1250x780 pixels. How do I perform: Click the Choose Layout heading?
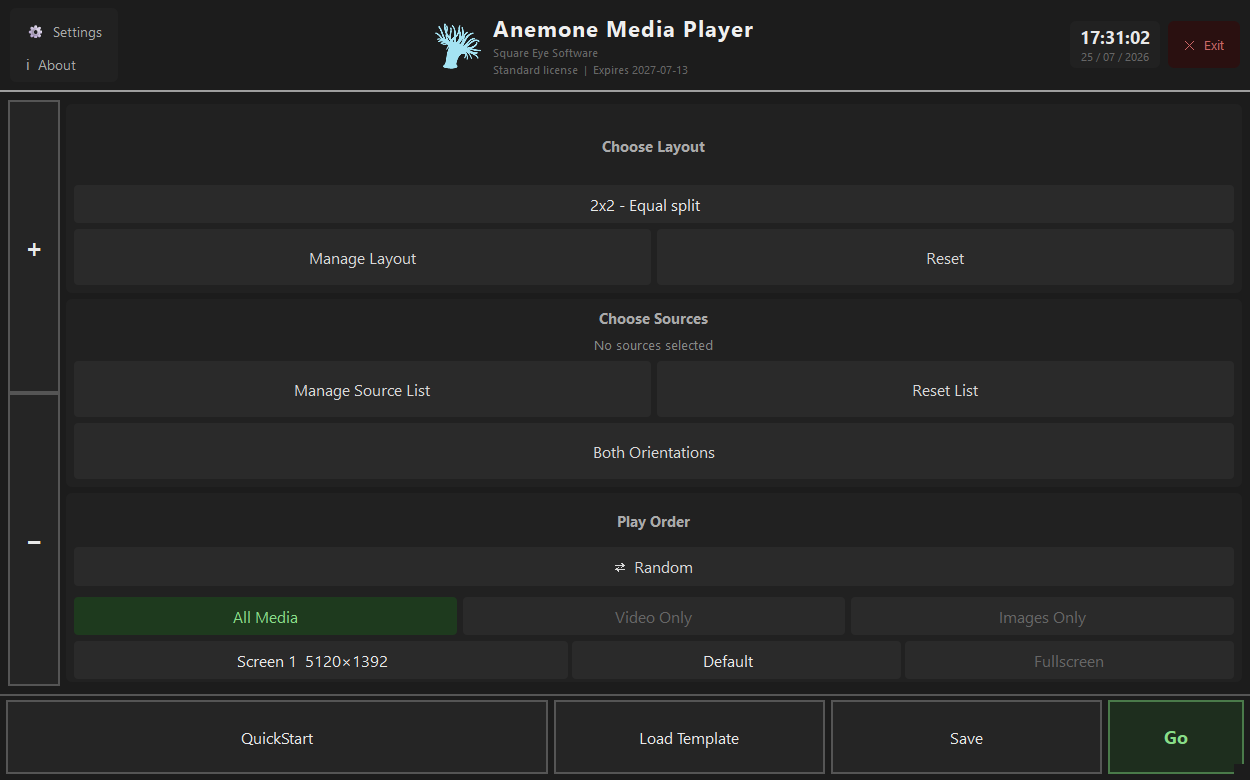point(653,147)
